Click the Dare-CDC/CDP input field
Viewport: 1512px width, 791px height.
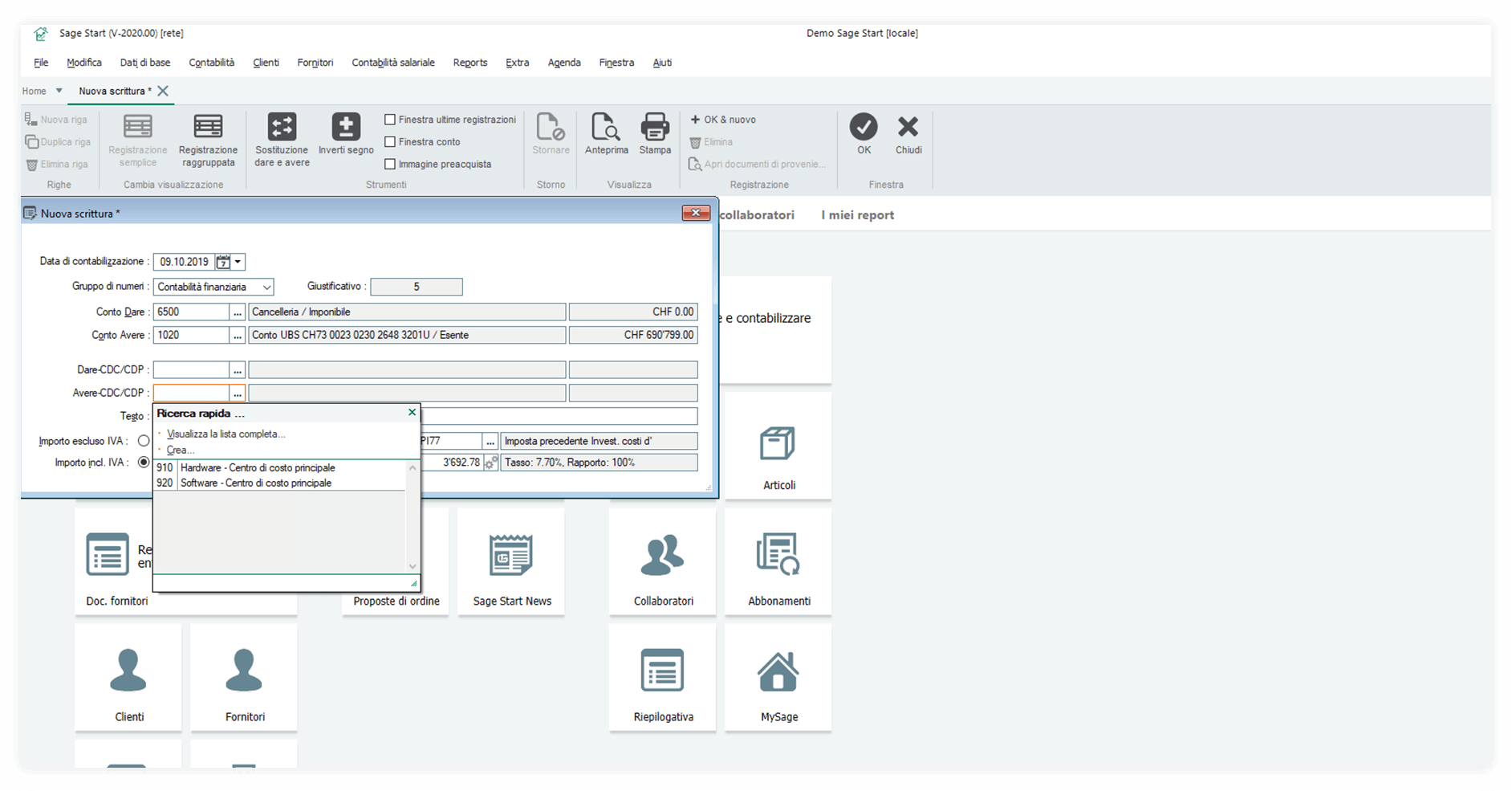click(x=191, y=370)
